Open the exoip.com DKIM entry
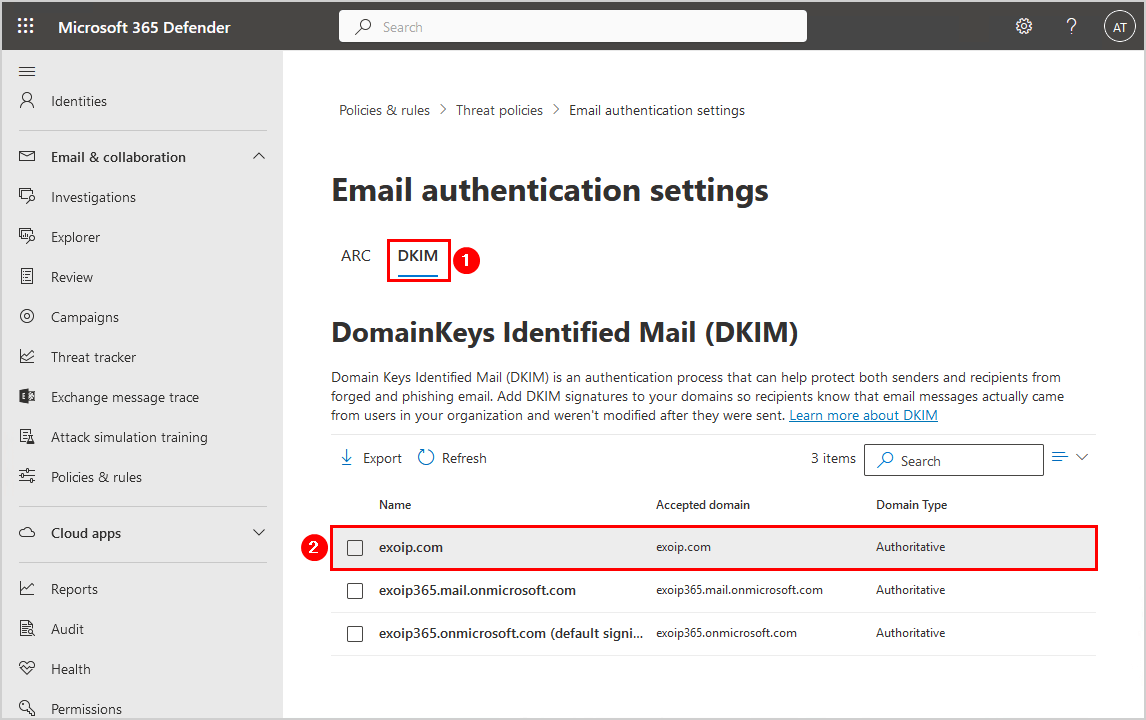1146x720 pixels. pos(411,547)
